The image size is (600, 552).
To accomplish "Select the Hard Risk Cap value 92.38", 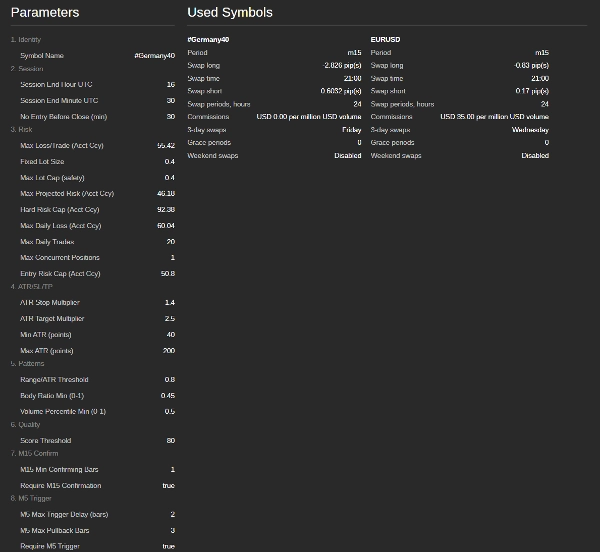I will point(166,210).
